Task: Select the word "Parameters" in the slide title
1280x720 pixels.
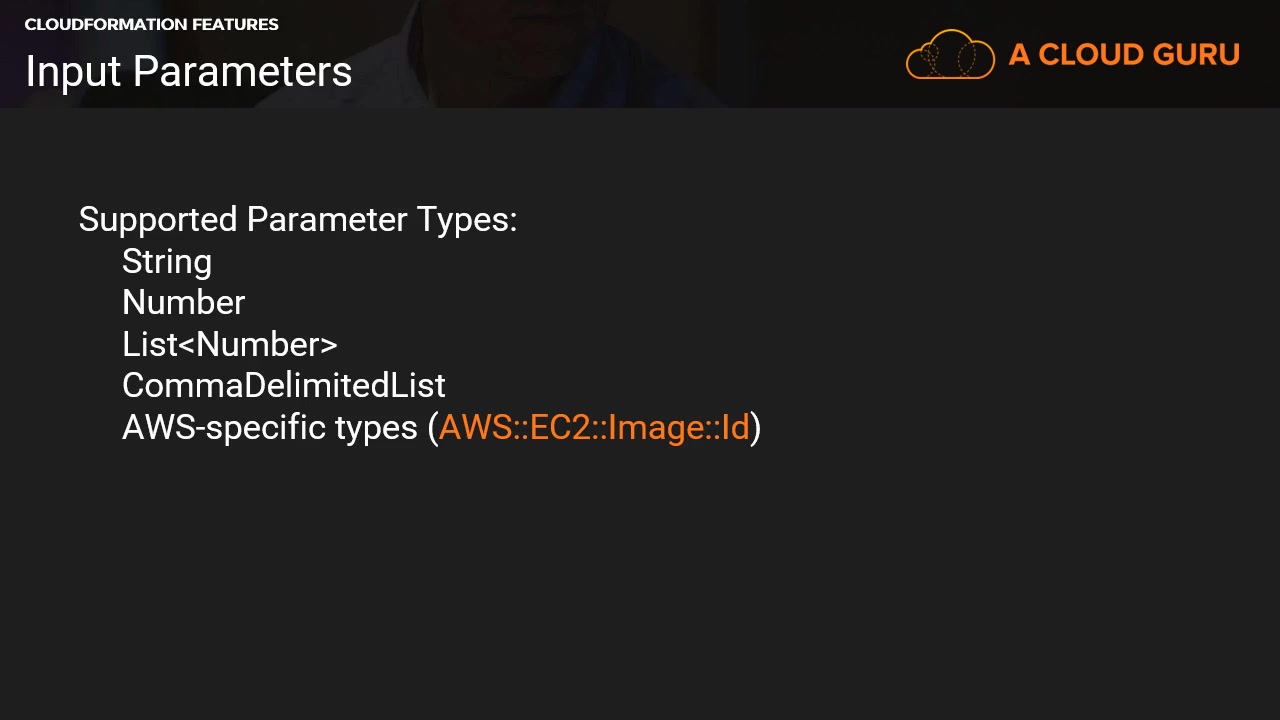Action: coord(242,72)
